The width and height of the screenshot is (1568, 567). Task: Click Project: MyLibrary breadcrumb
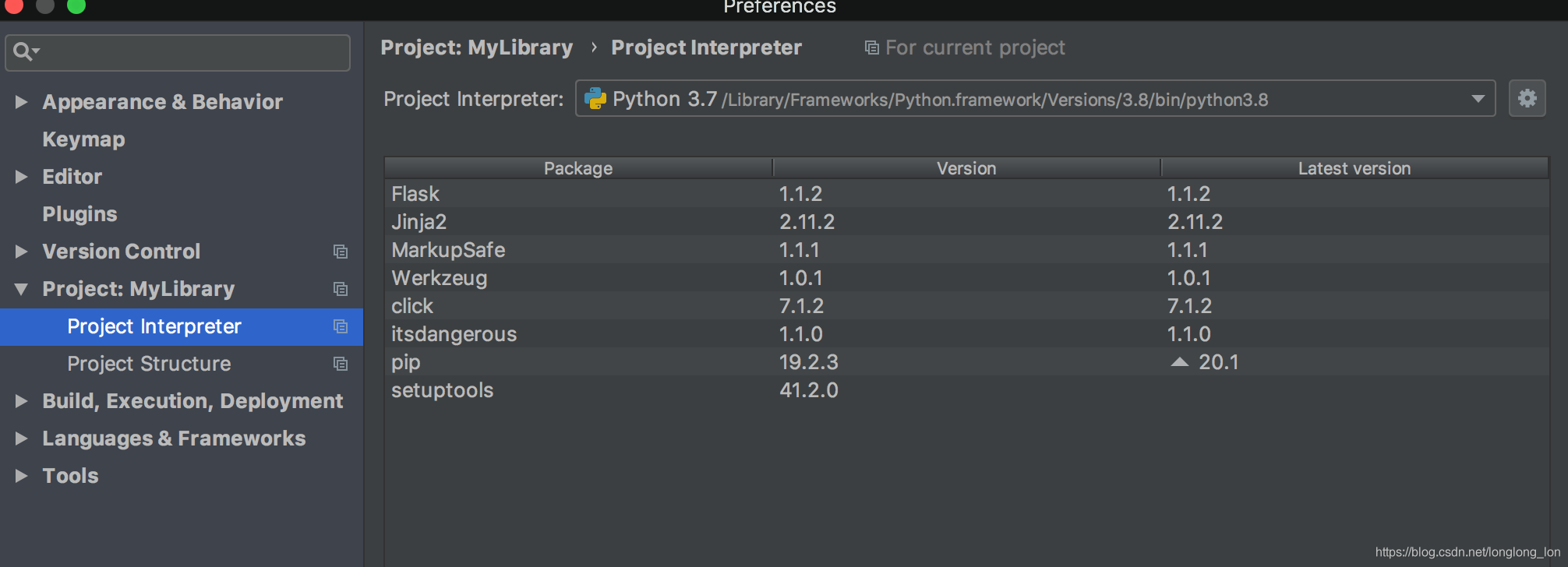coord(476,48)
